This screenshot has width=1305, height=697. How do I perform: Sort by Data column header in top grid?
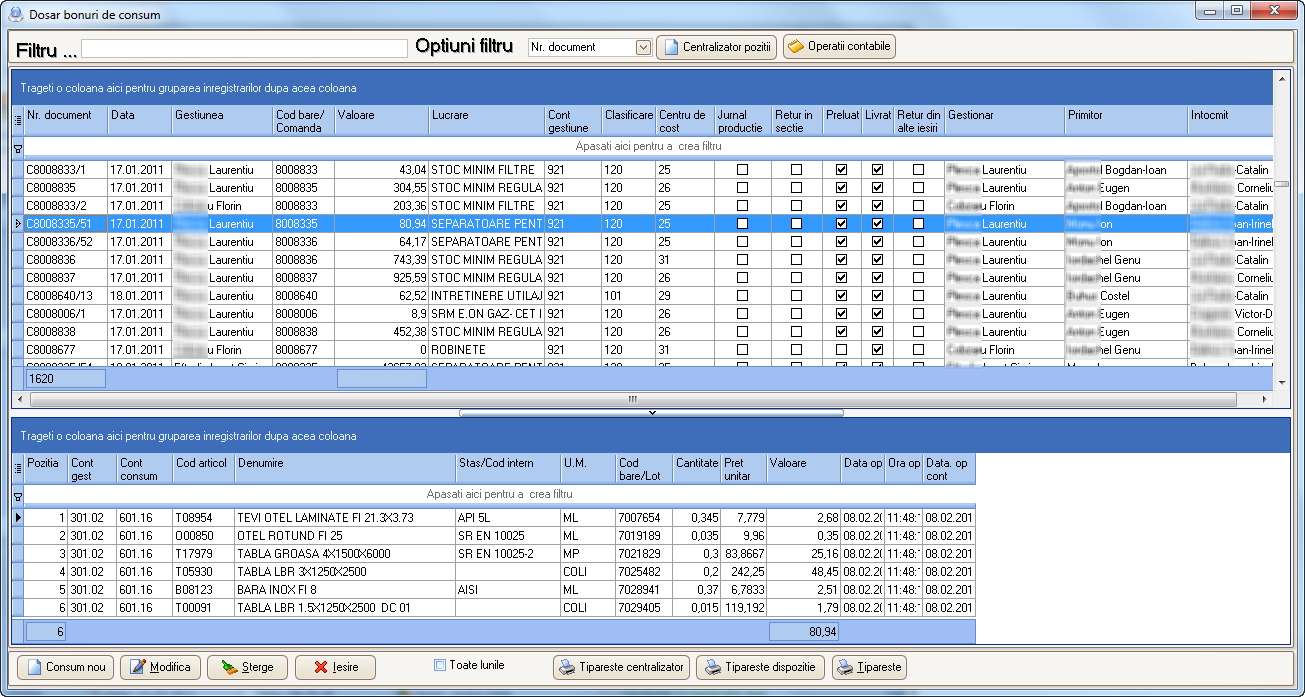[x=140, y=121]
